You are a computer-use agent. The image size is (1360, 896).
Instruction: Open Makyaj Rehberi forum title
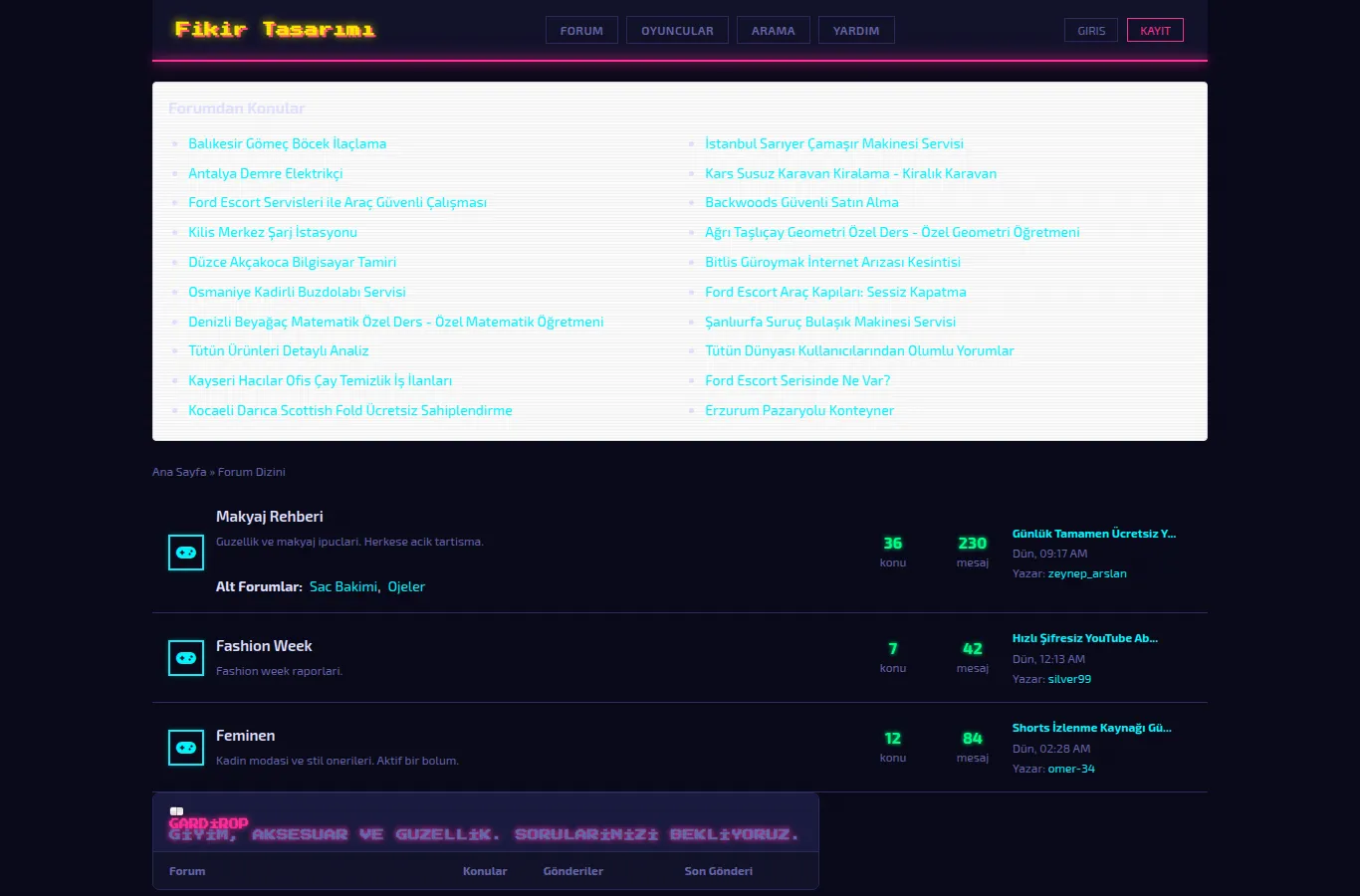pos(270,517)
